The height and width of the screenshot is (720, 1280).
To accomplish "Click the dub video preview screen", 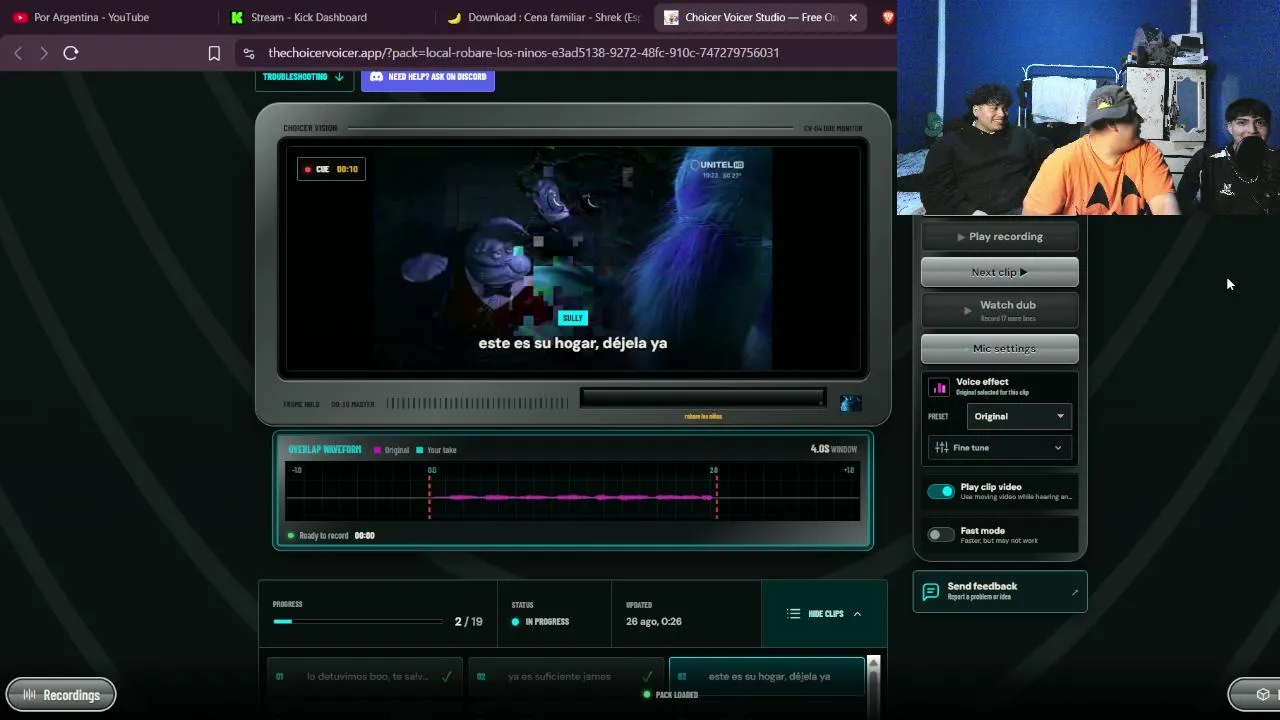I will click(x=573, y=260).
